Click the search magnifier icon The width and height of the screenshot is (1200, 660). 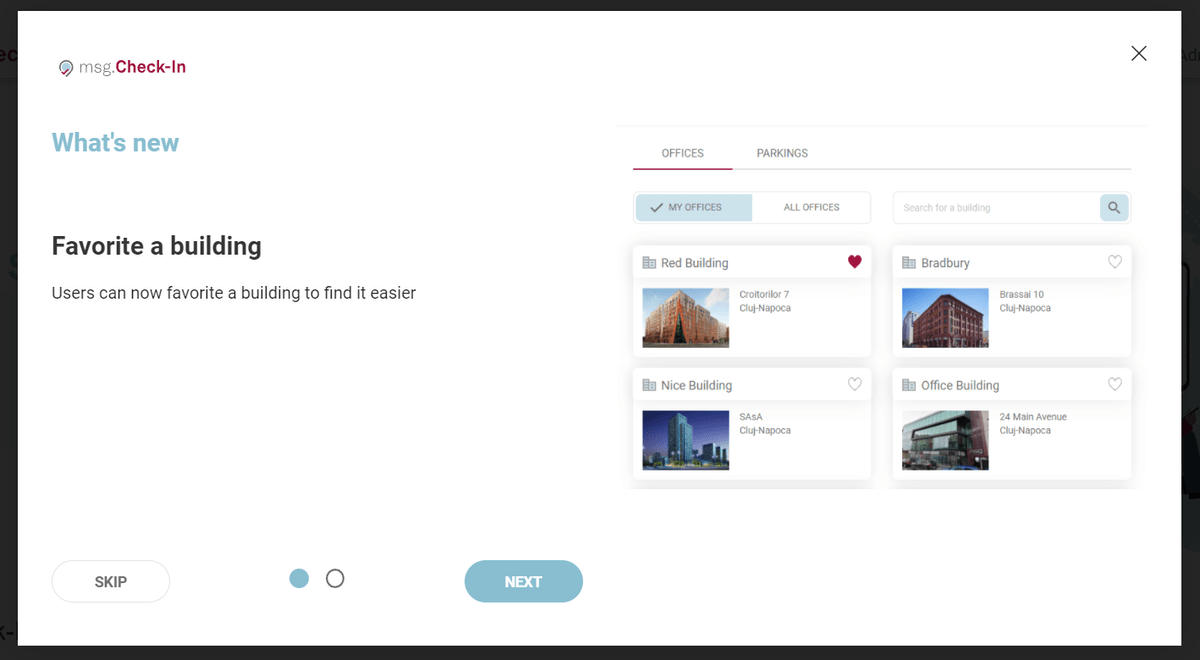click(1114, 208)
